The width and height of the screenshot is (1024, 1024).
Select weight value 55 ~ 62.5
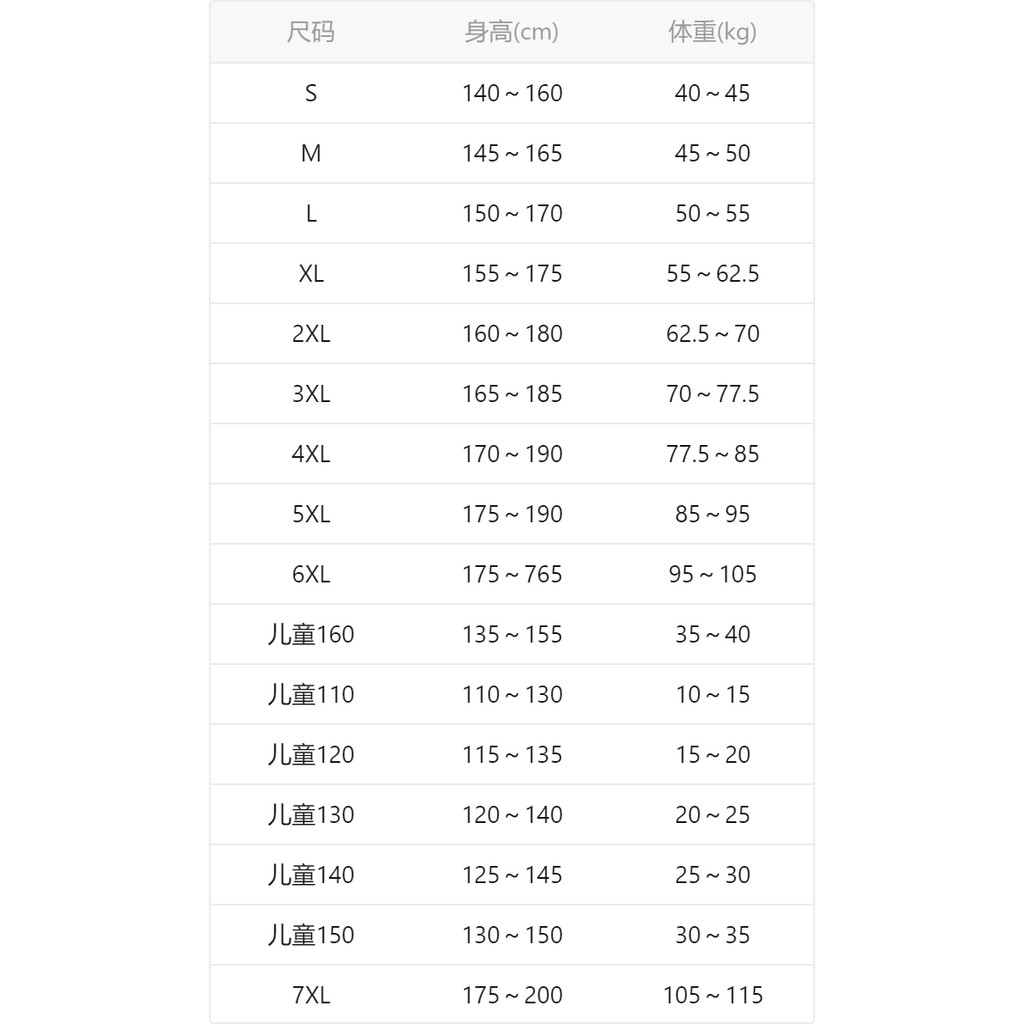(712, 274)
